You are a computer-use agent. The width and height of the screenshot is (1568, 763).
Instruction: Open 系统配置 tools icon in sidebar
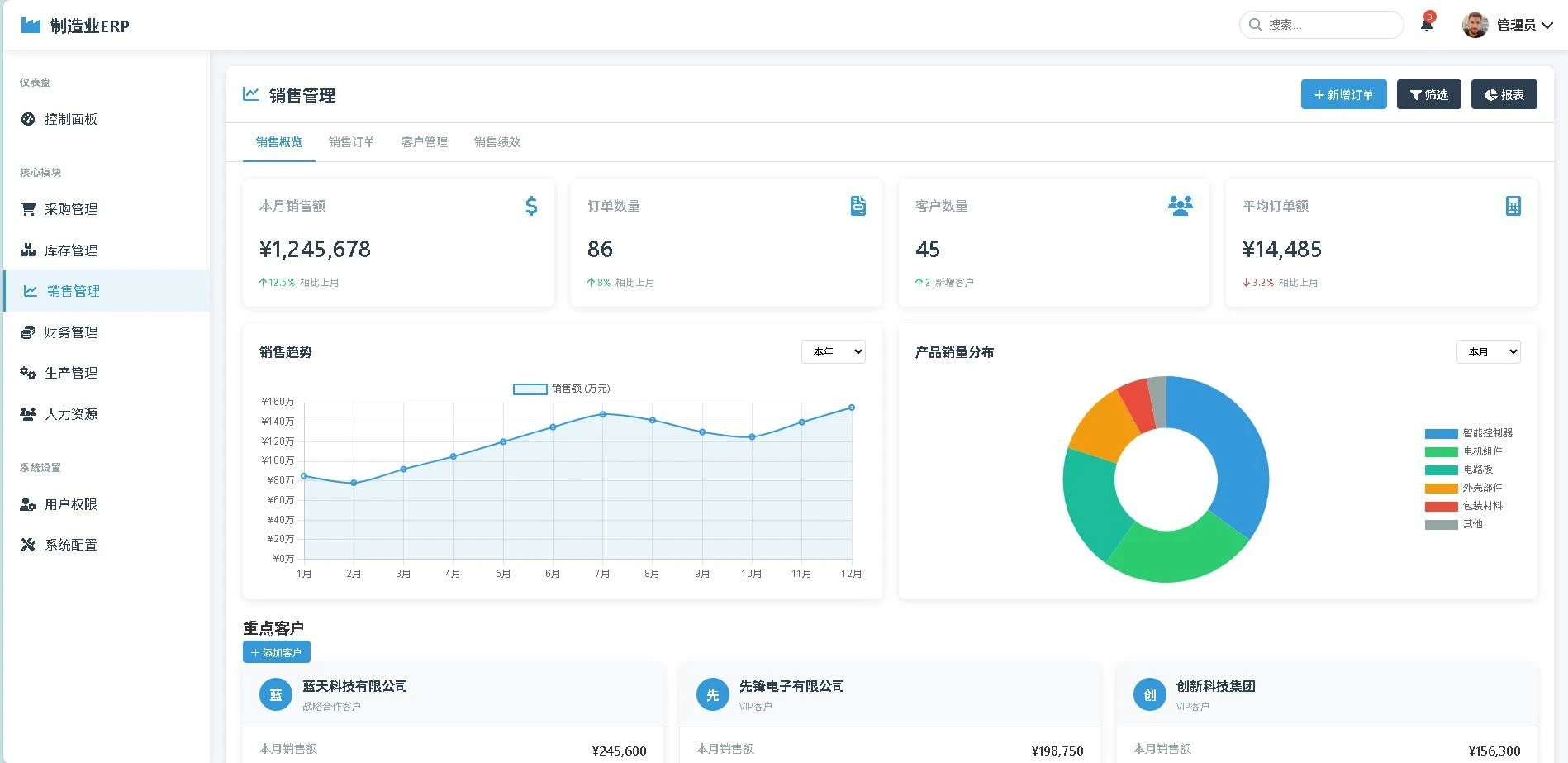[28, 545]
